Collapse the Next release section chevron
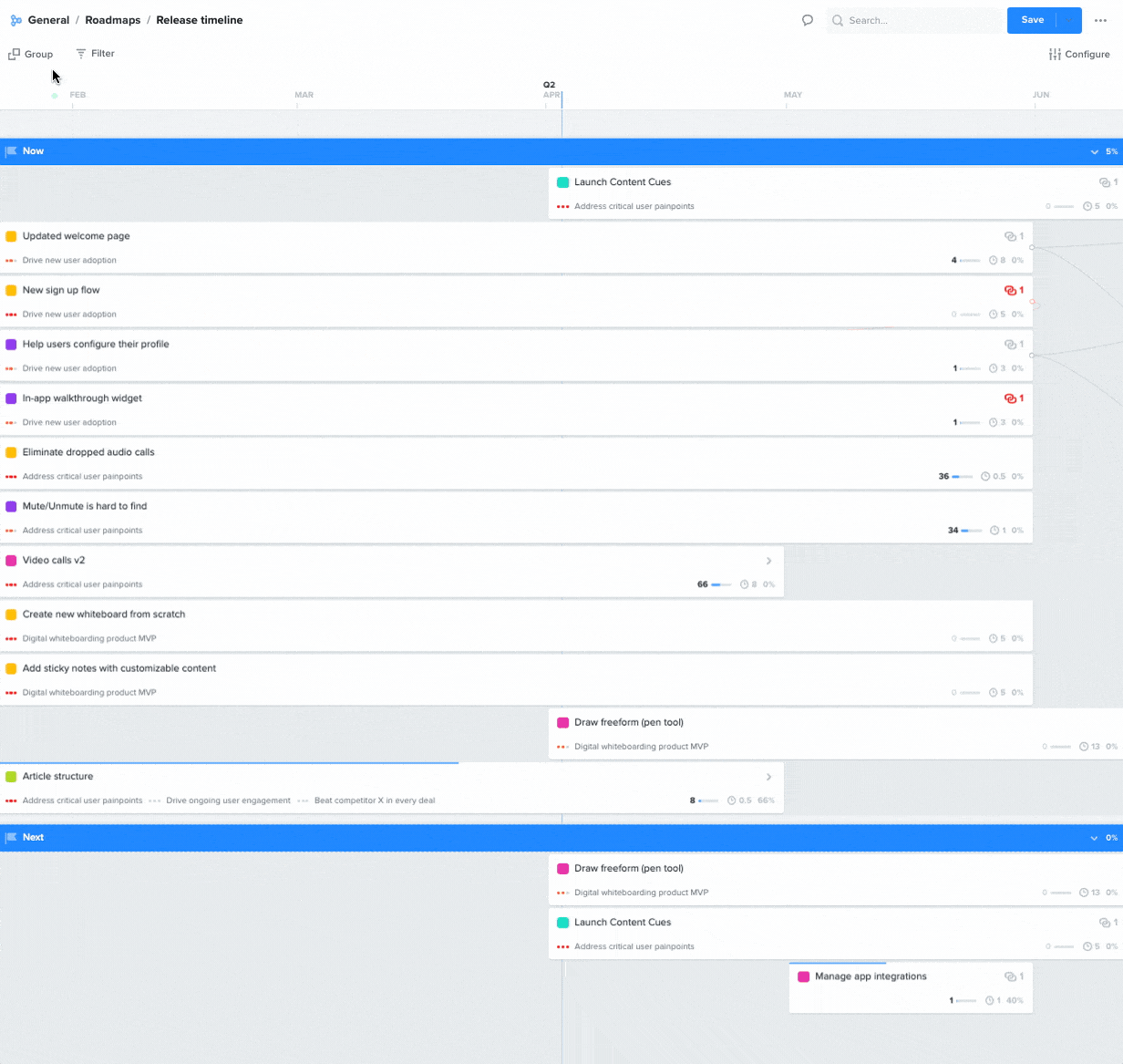1123x1064 pixels. pyautogui.click(x=1095, y=837)
